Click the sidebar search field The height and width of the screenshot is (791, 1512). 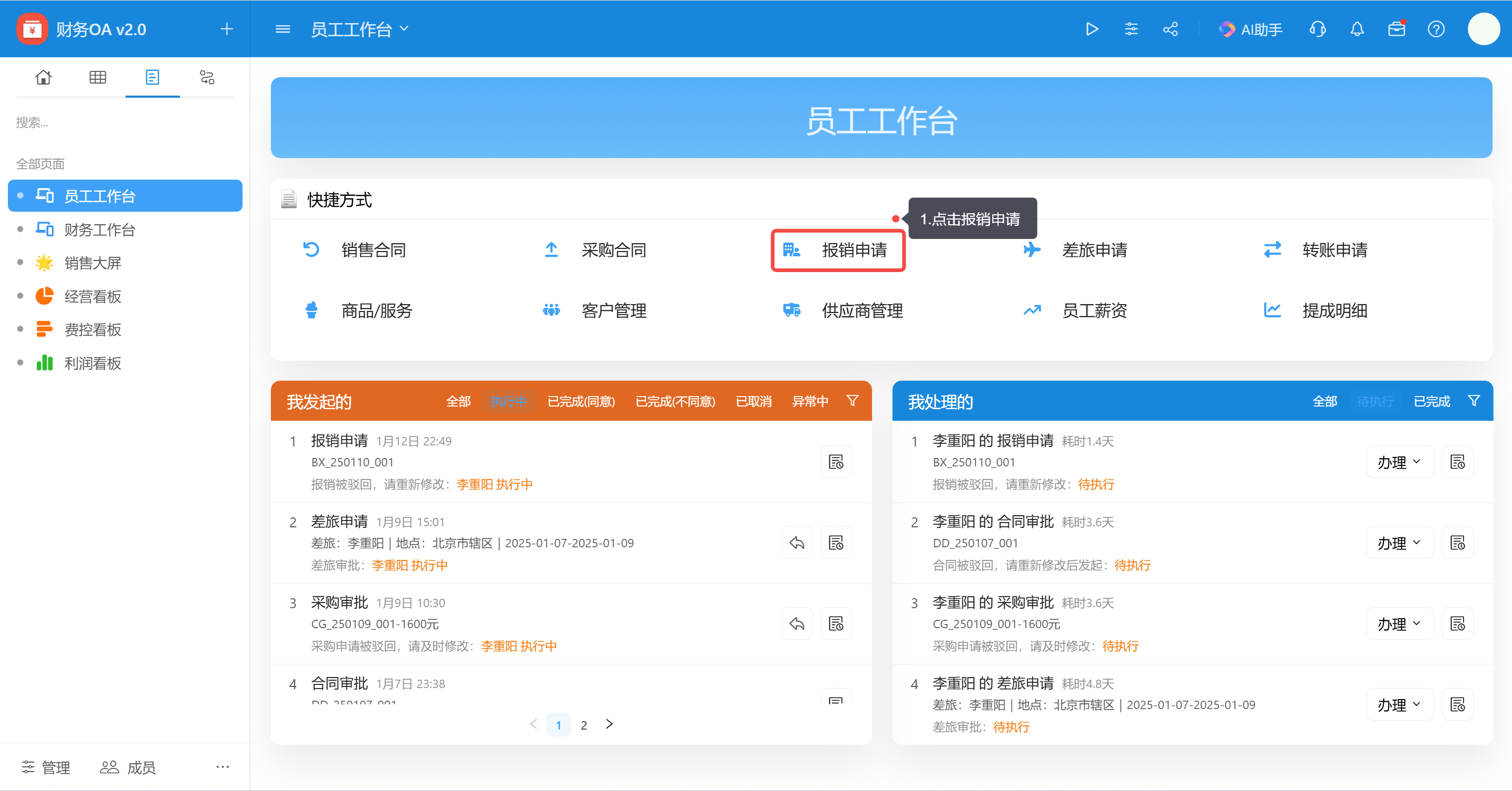point(125,122)
